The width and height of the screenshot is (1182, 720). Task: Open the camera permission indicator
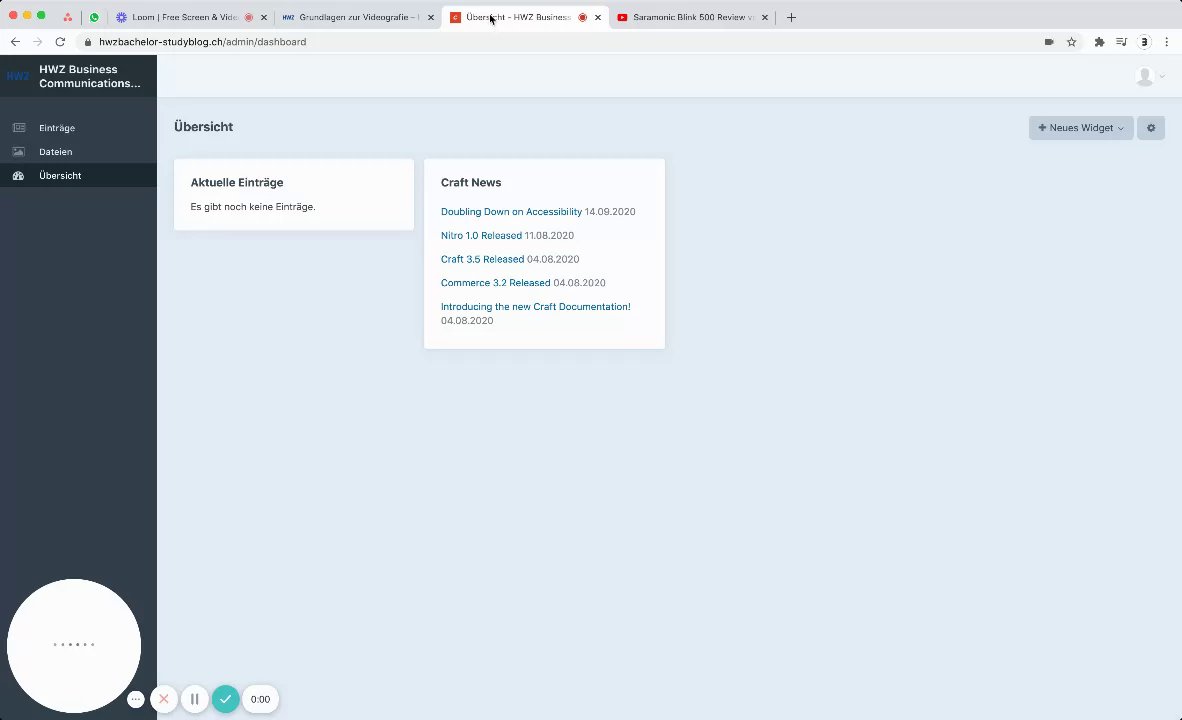1049,42
